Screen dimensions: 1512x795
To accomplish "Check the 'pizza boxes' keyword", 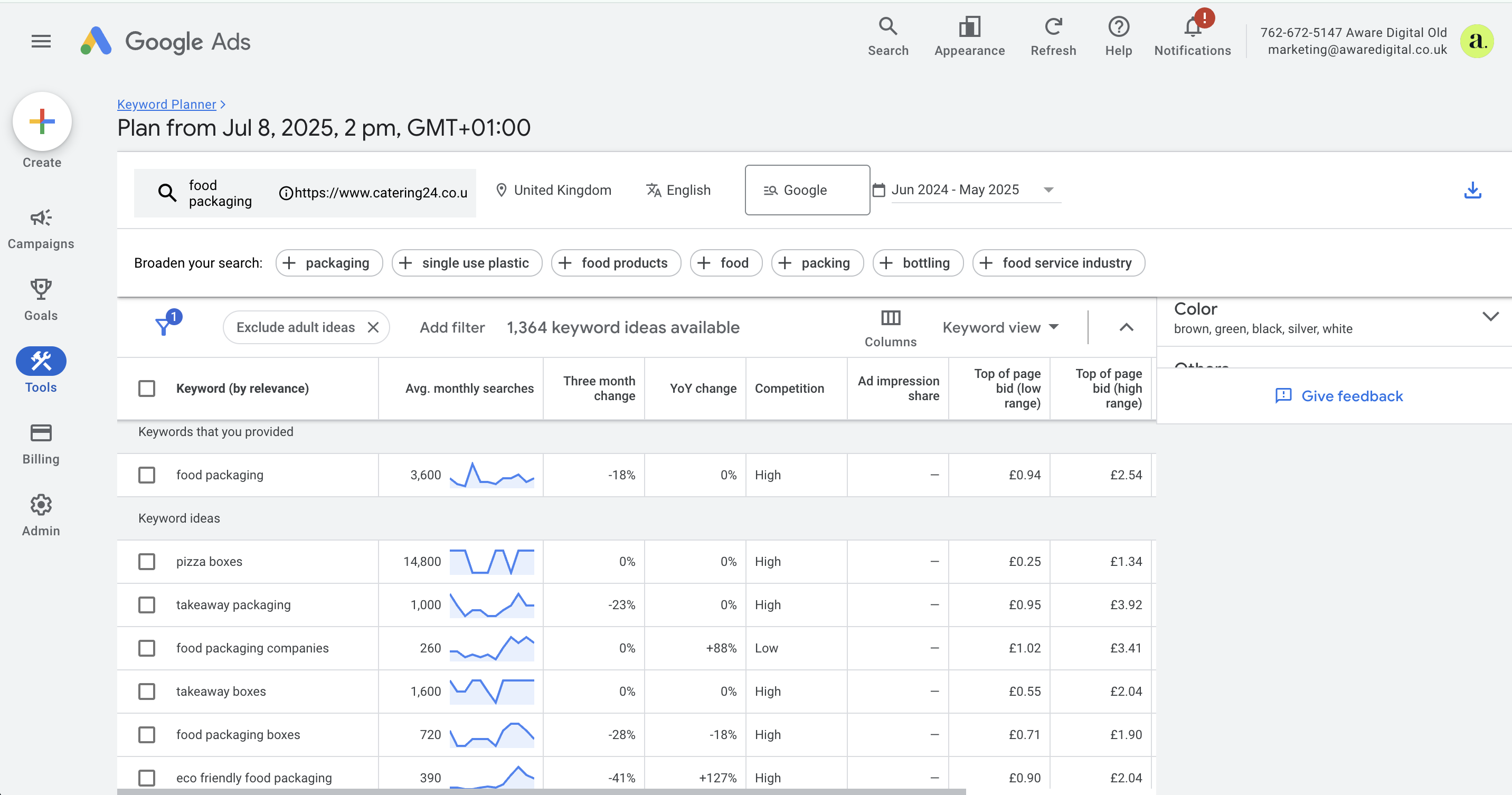I will [147, 562].
